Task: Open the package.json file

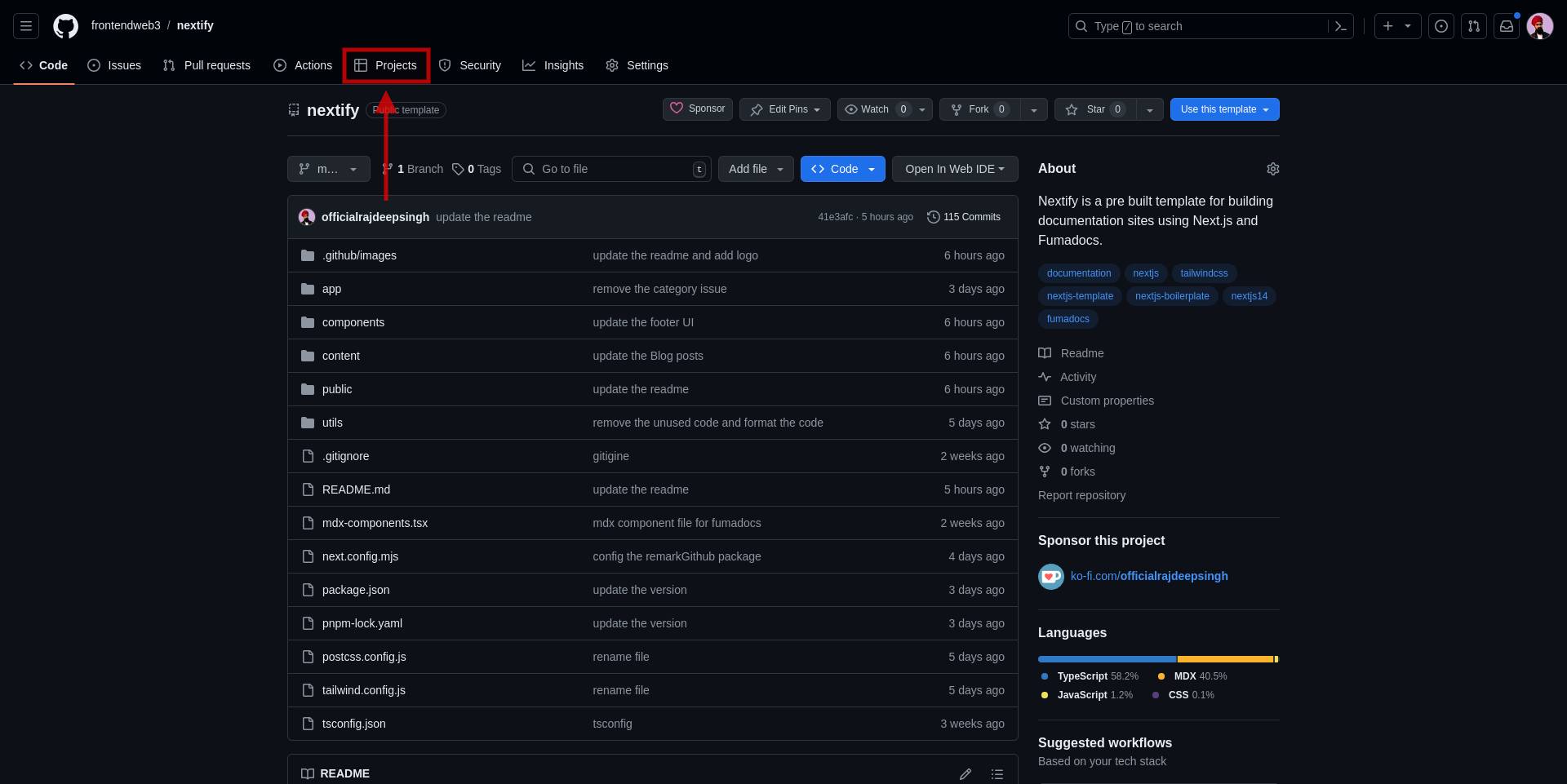Action: click(356, 590)
